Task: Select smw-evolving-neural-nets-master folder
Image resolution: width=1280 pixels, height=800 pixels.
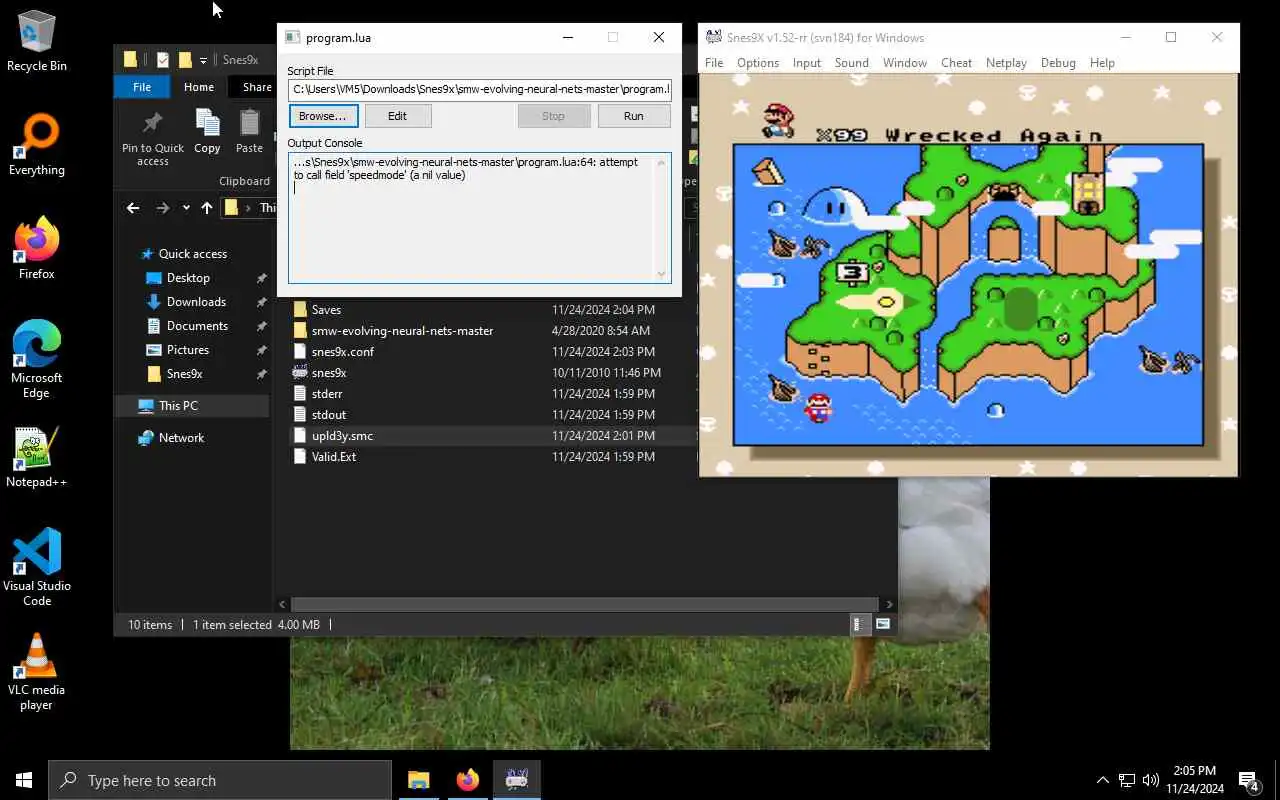Action: [402, 331]
